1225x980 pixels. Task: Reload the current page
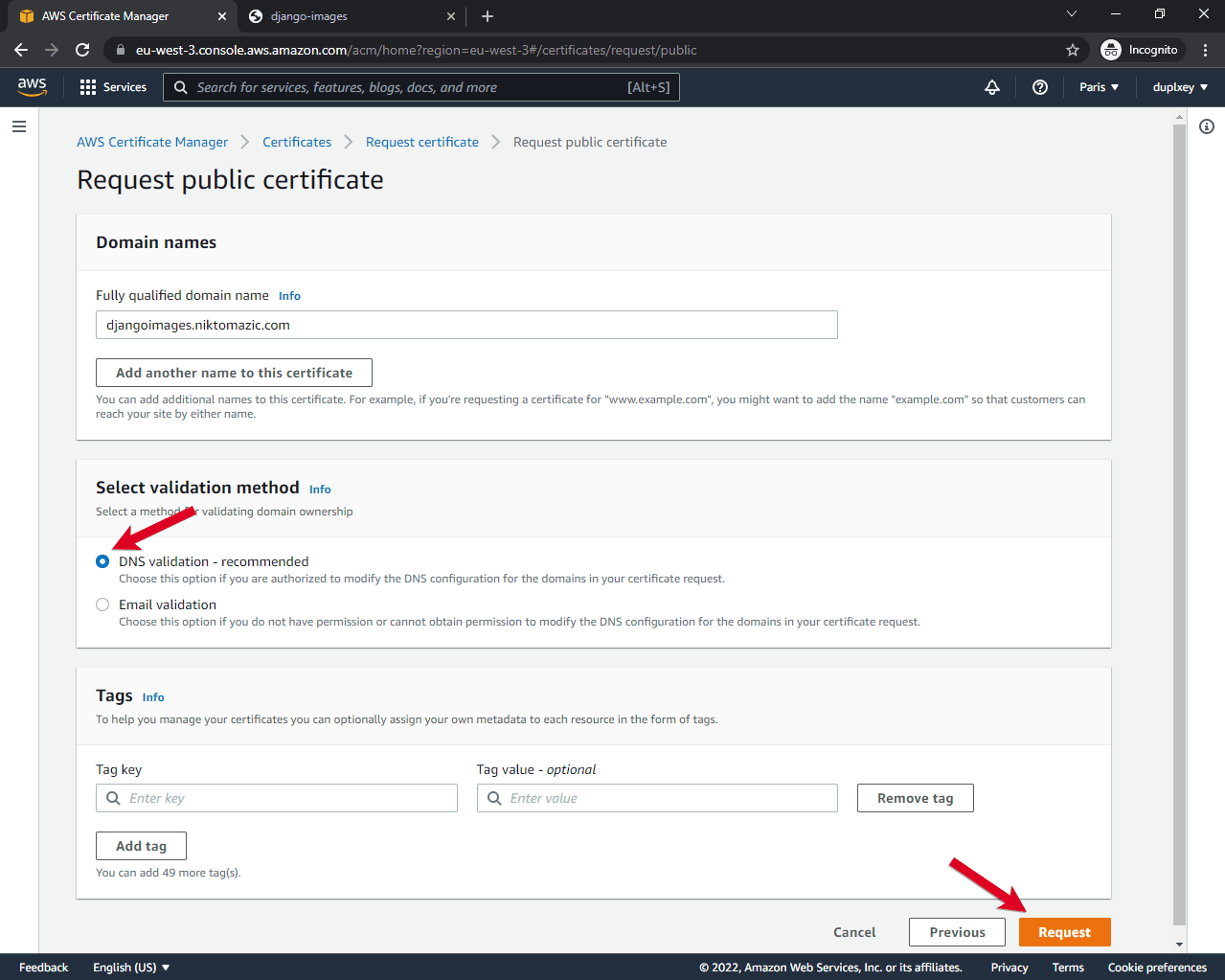coord(81,49)
